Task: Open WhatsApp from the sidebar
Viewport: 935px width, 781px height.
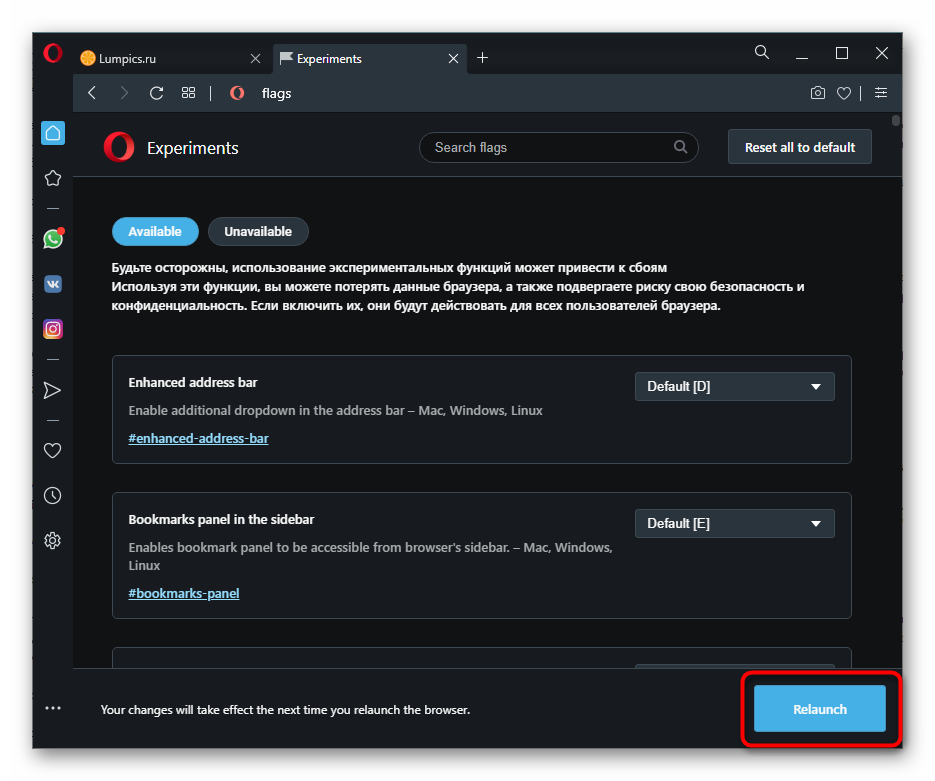Action: (x=53, y=239)
